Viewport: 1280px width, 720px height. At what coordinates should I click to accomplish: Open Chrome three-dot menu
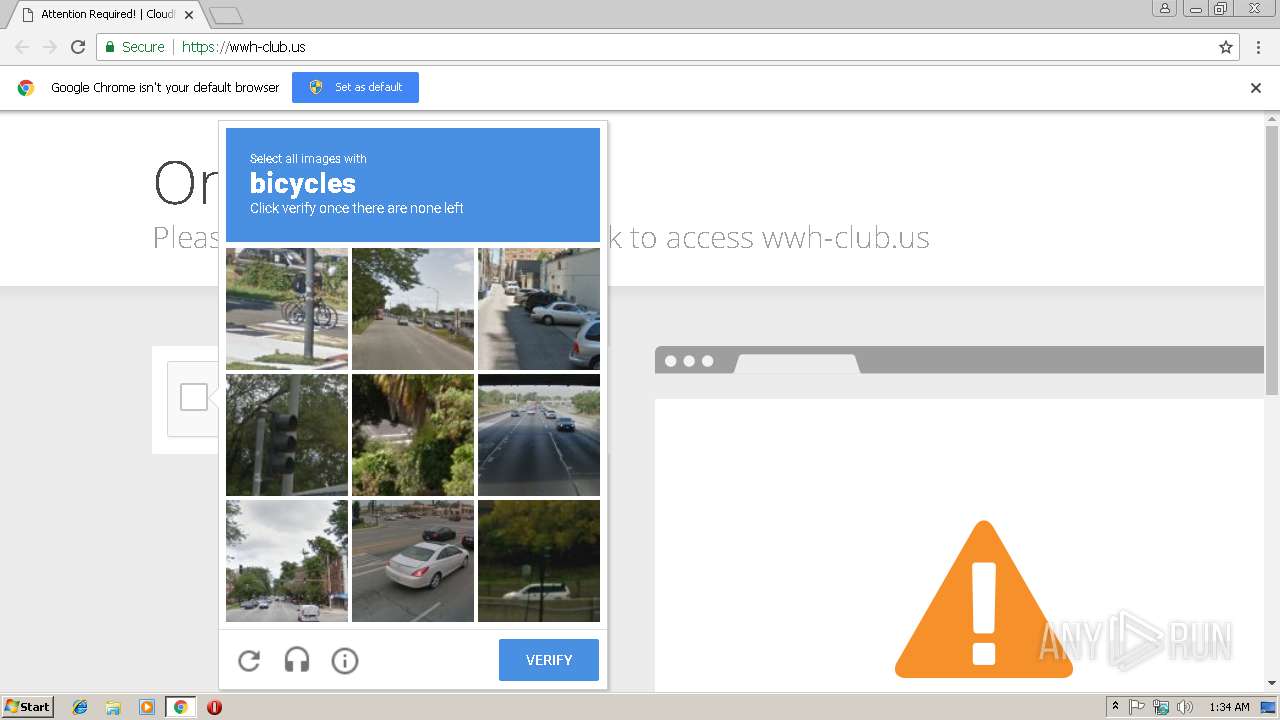point(1258,47)
